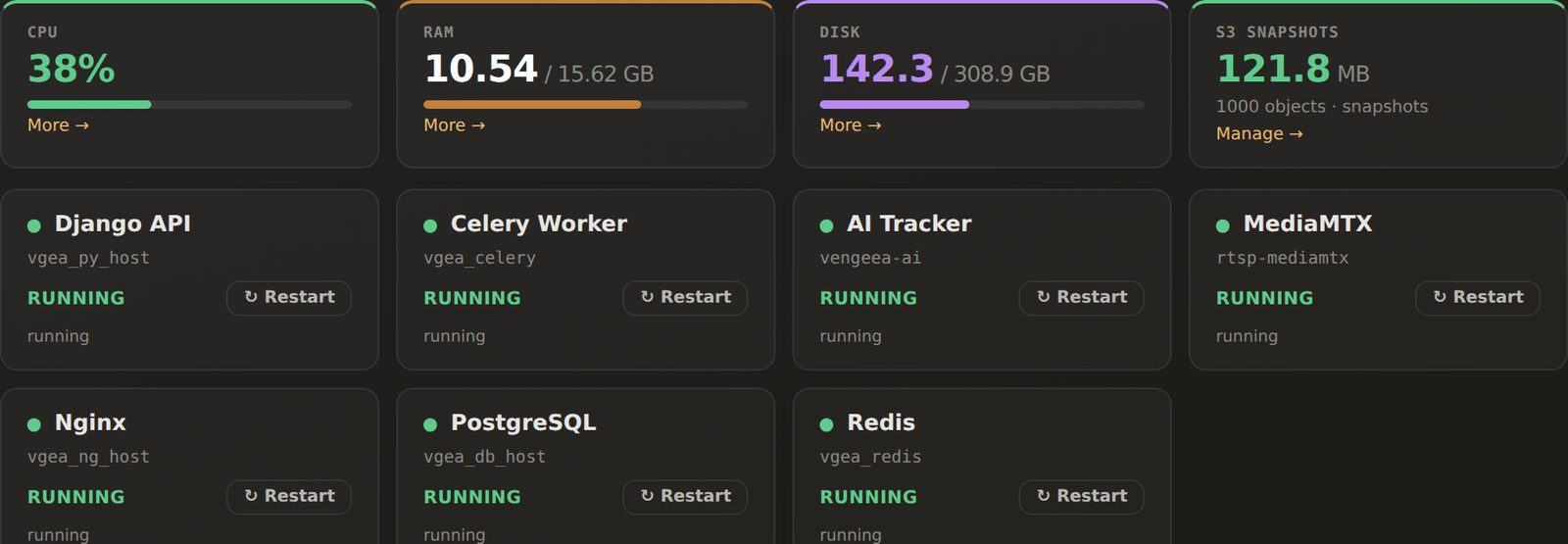Click container name vengeea-ai
1568x544 pixels.
tap(870, 258)
